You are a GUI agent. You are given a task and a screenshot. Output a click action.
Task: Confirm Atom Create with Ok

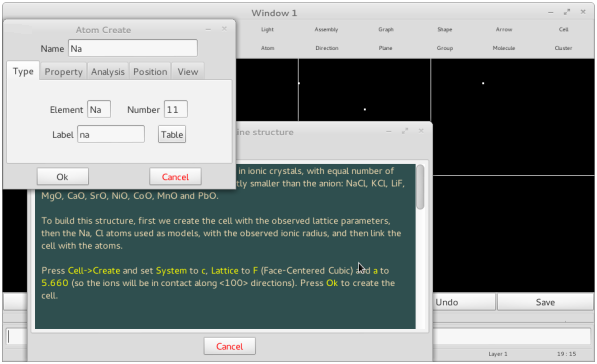(x=62, y=177)
